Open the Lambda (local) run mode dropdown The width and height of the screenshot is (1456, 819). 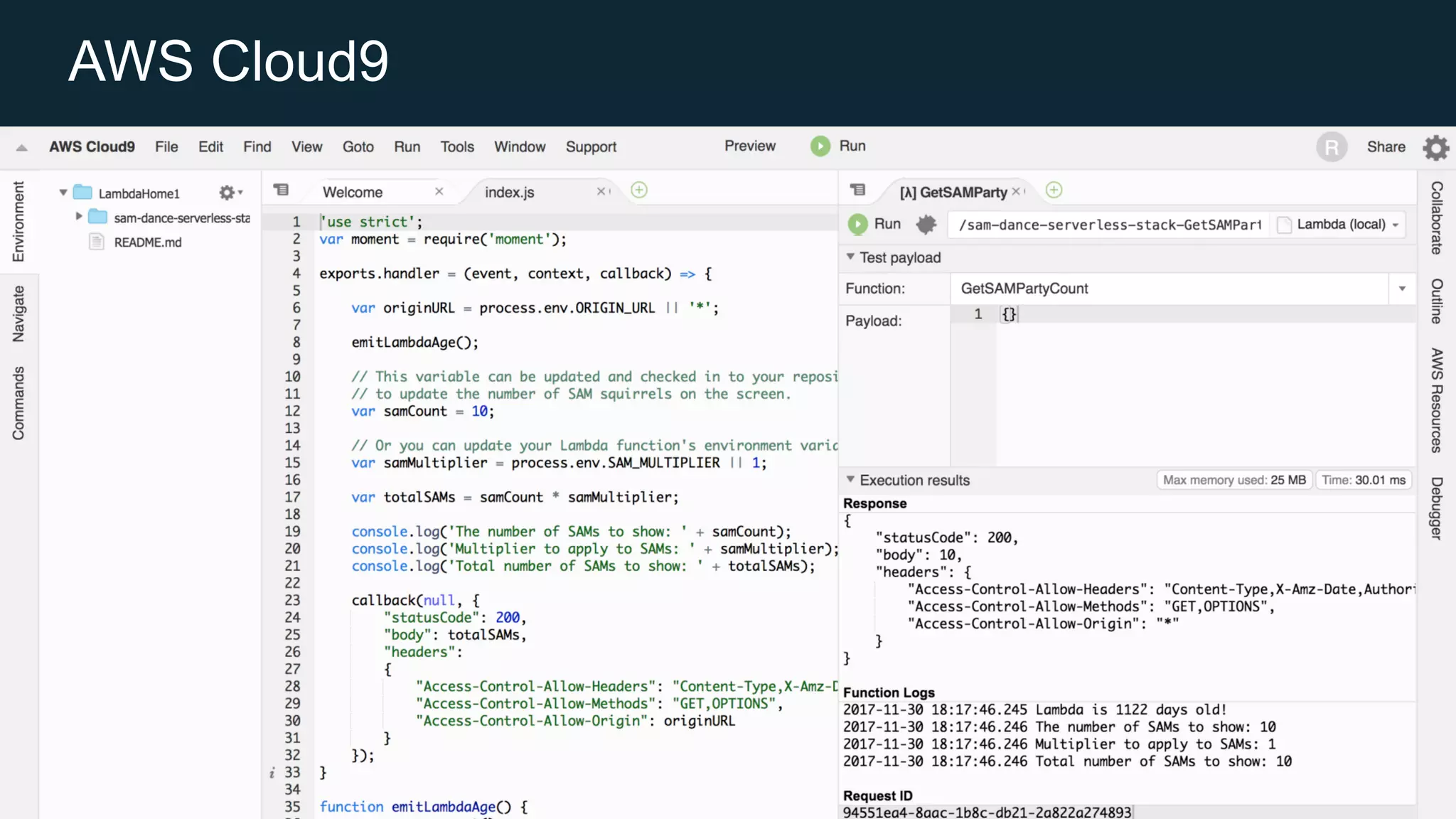tap(1341, 225)
